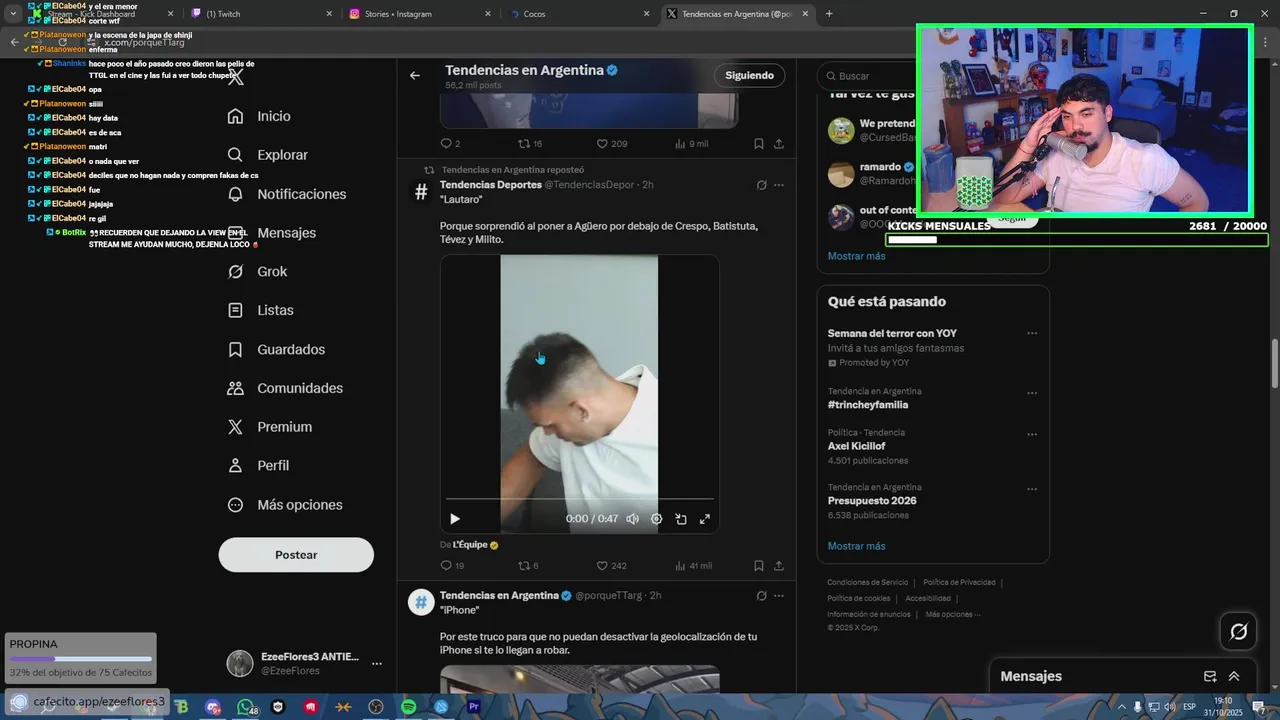Open Inicio home in X sidebar
Viewport: 1280px width, 720px height.
[x=260, y=116]
